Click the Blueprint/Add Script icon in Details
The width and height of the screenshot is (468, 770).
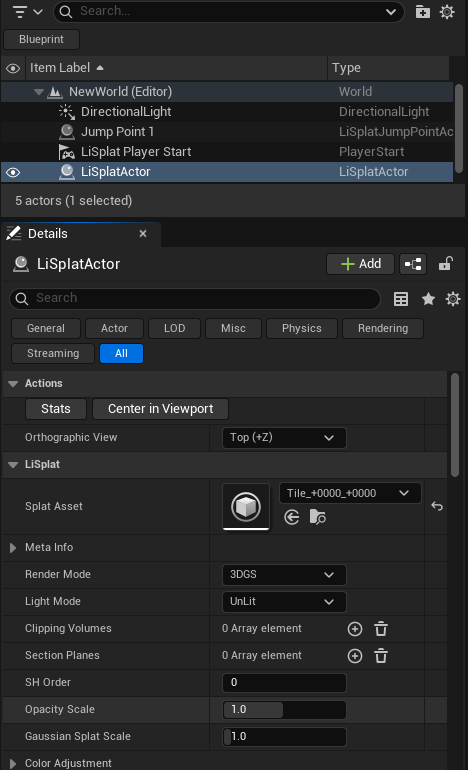click(x=413, y=264)
